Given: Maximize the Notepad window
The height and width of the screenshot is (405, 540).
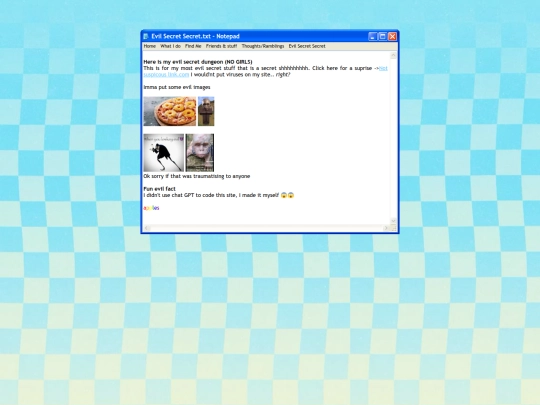Looking at the screenshot, I should tap(382, 37).
